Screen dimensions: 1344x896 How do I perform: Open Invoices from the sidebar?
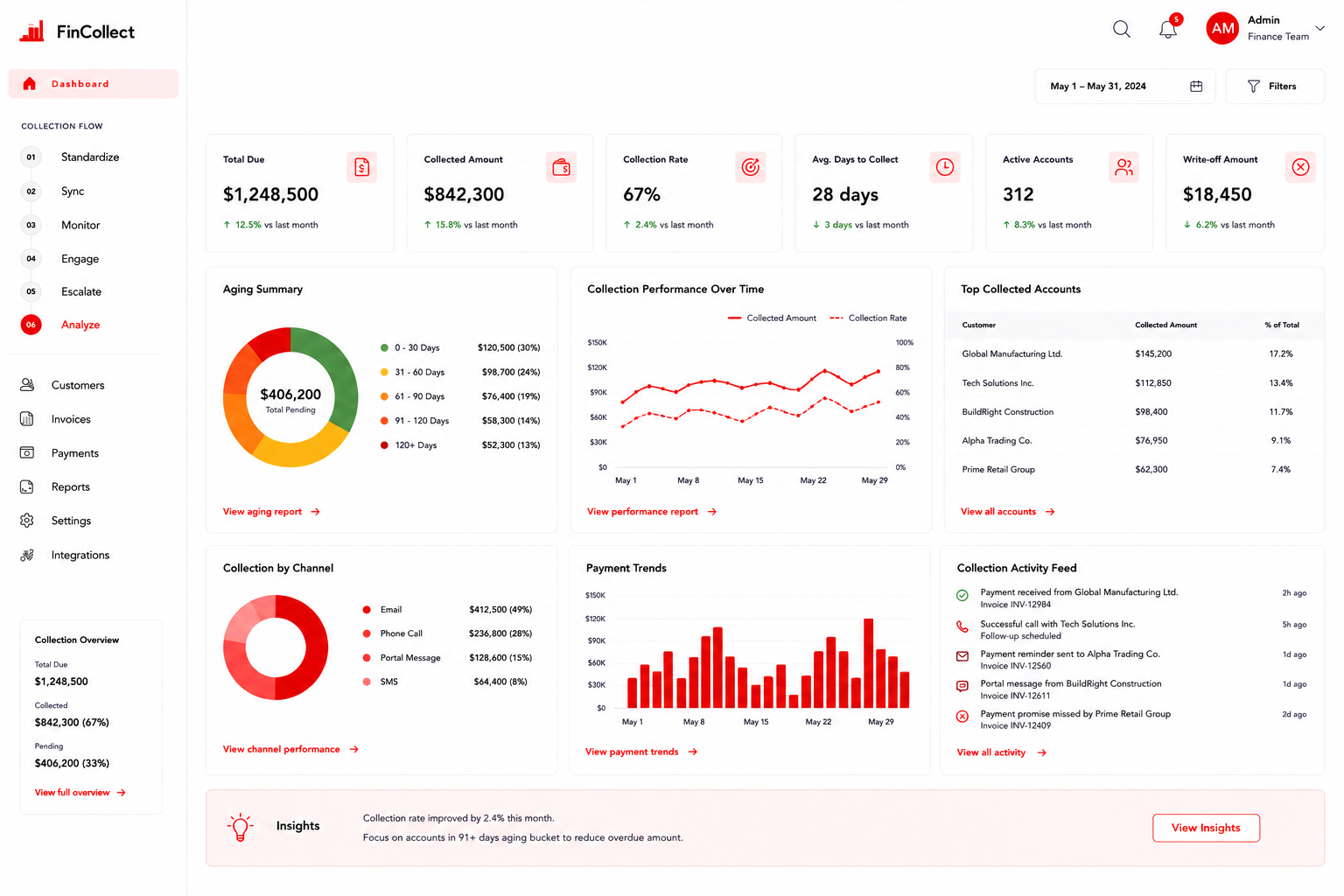coord(55,419)
